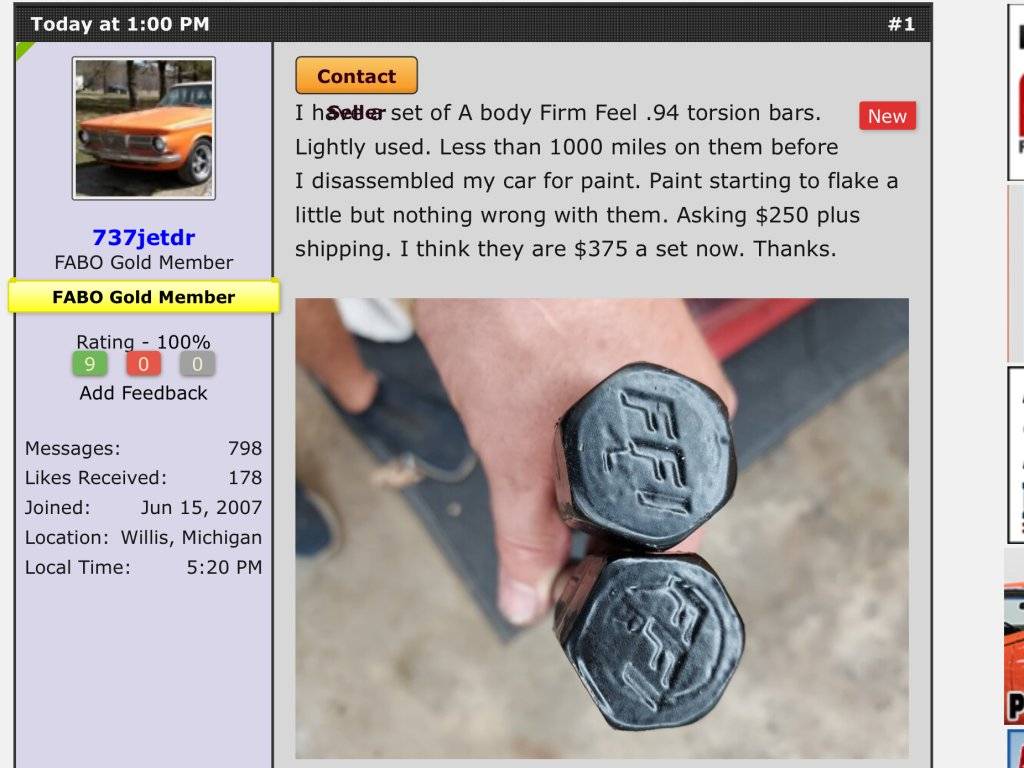Viewport: 1024px width, 768px height.
Task: Click the Messages count 798
Action: click(x=245, y=448)
